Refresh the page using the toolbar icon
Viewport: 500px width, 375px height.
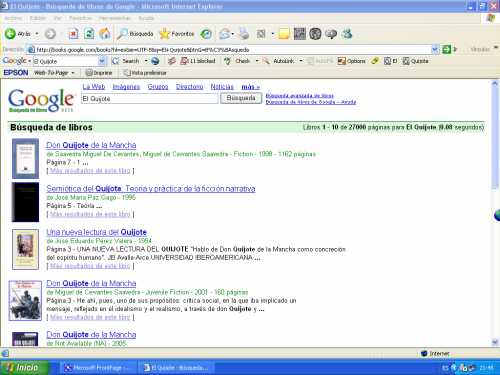pyautogui.click(x=89, y=34)
